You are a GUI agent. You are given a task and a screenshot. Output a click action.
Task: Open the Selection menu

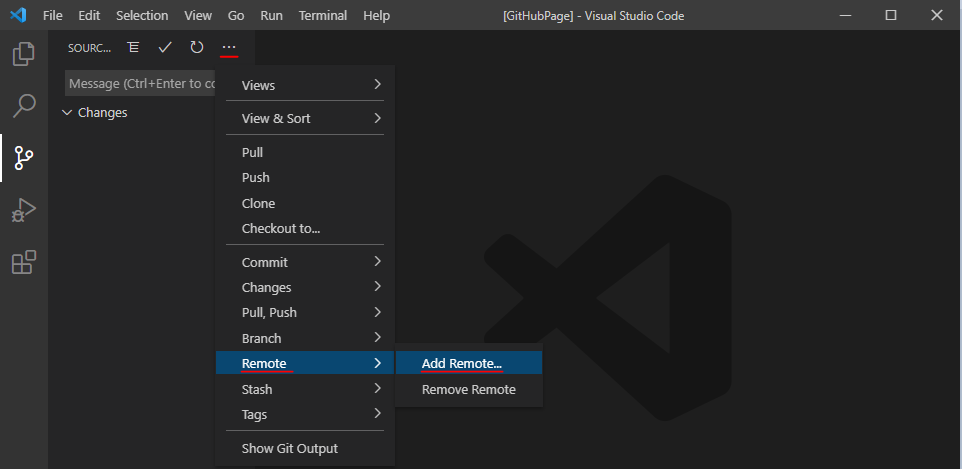[x=142, y=15]
